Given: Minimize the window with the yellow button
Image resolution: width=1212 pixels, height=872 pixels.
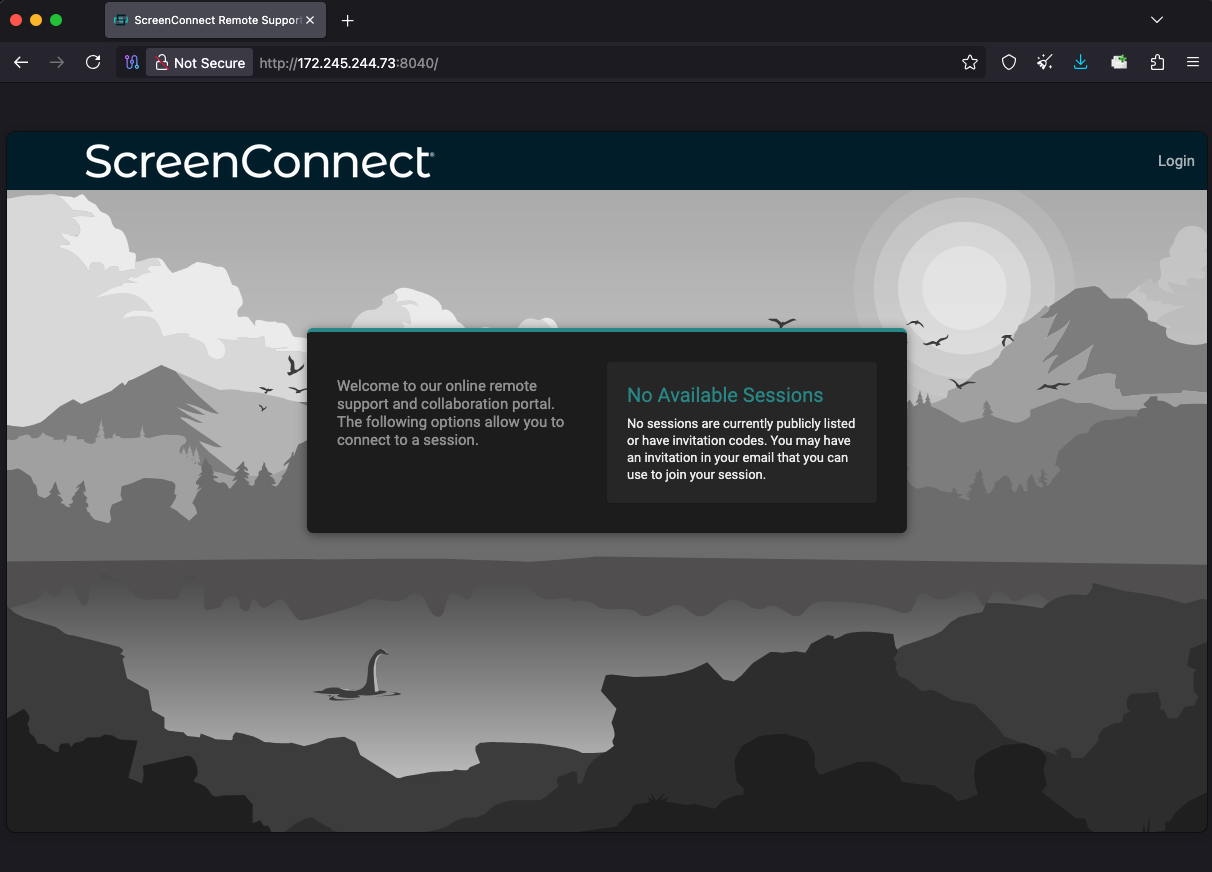Looking at the screenshot, I should tap(36, 20).
